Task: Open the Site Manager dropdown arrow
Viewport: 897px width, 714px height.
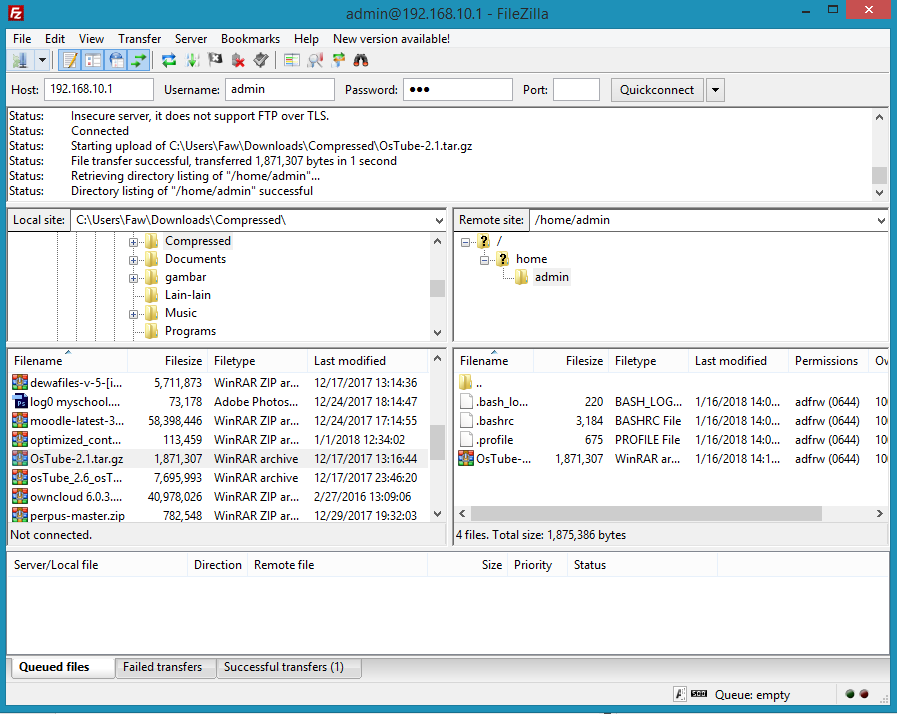Action: click(x=42, y=60)
